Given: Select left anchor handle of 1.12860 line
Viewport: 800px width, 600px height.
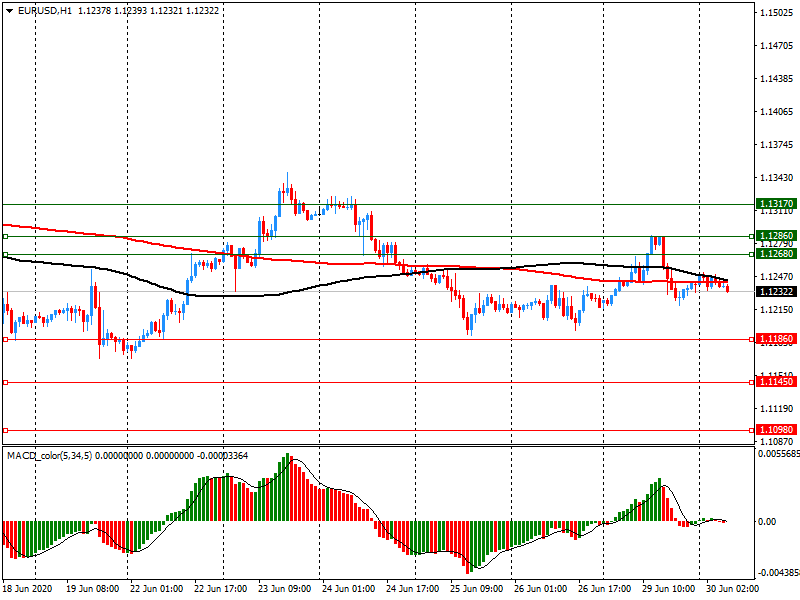Looking at the screenshot, I should coord(6,237).
